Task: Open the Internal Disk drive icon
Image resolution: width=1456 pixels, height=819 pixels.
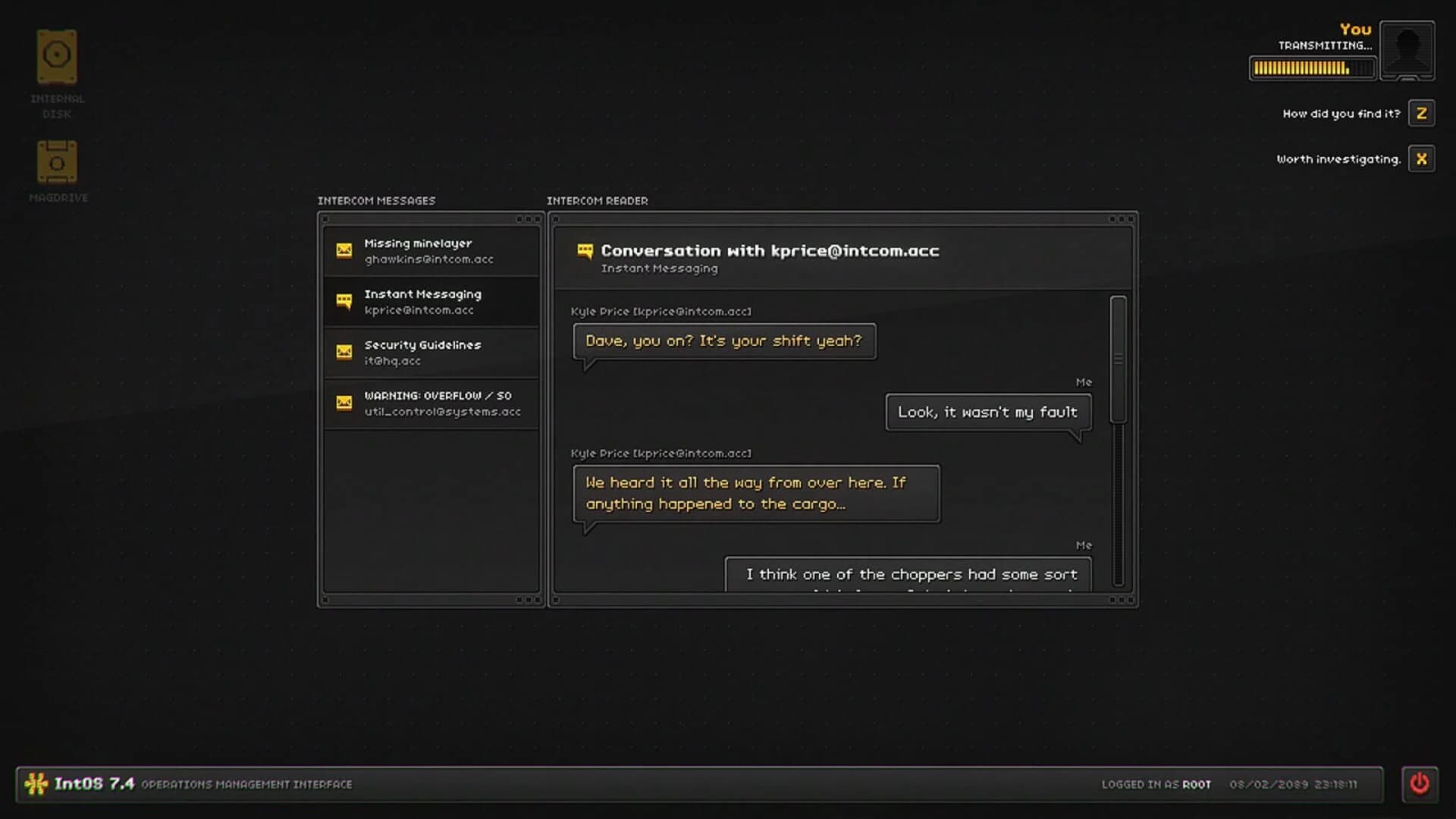Action: coord(56,55)
